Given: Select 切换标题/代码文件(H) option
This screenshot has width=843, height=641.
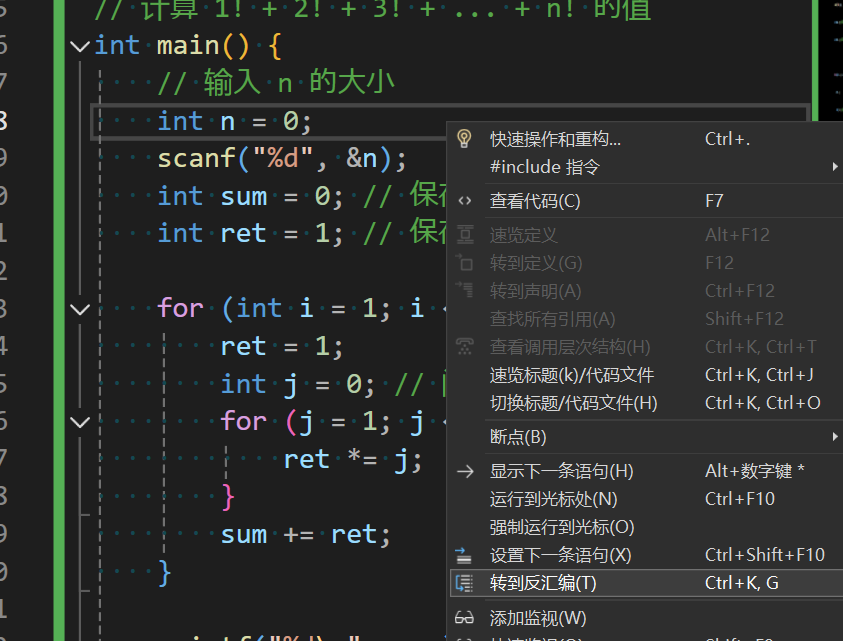Looking at the screenshot, I should 573,403.
